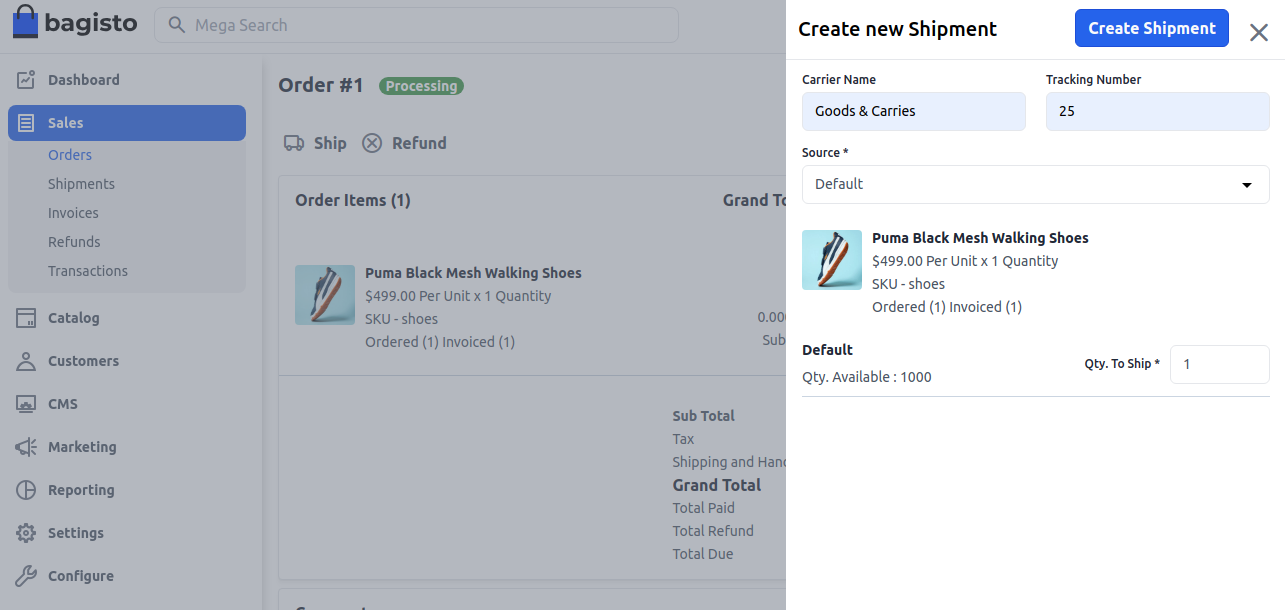Click inside the Mega Search bar
This screenshot has width=1285, height=610.
coord(415,25)
